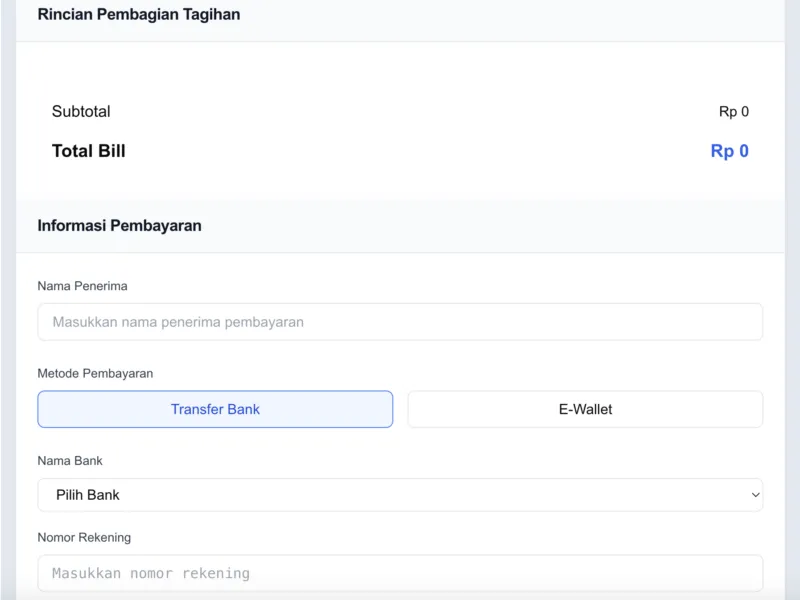Open the Pilih Bank dropdown

[x=400, y=495]
